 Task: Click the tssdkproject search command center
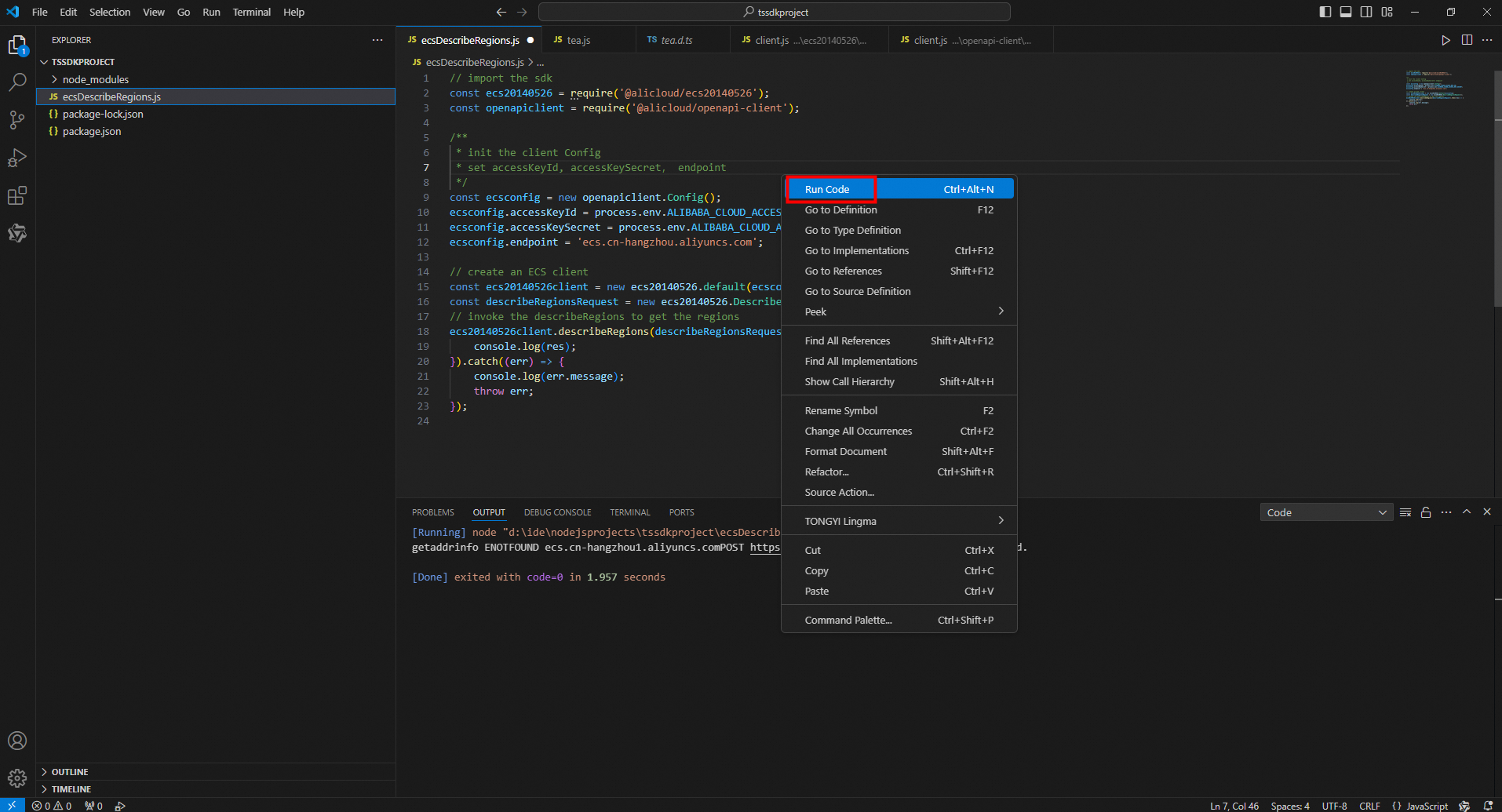(x=775, y=12)
